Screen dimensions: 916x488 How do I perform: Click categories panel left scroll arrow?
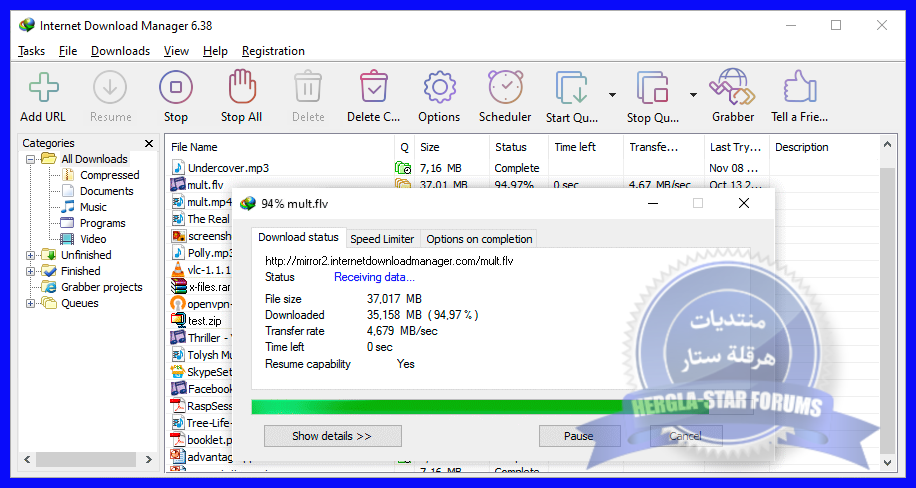coord(27,459)
